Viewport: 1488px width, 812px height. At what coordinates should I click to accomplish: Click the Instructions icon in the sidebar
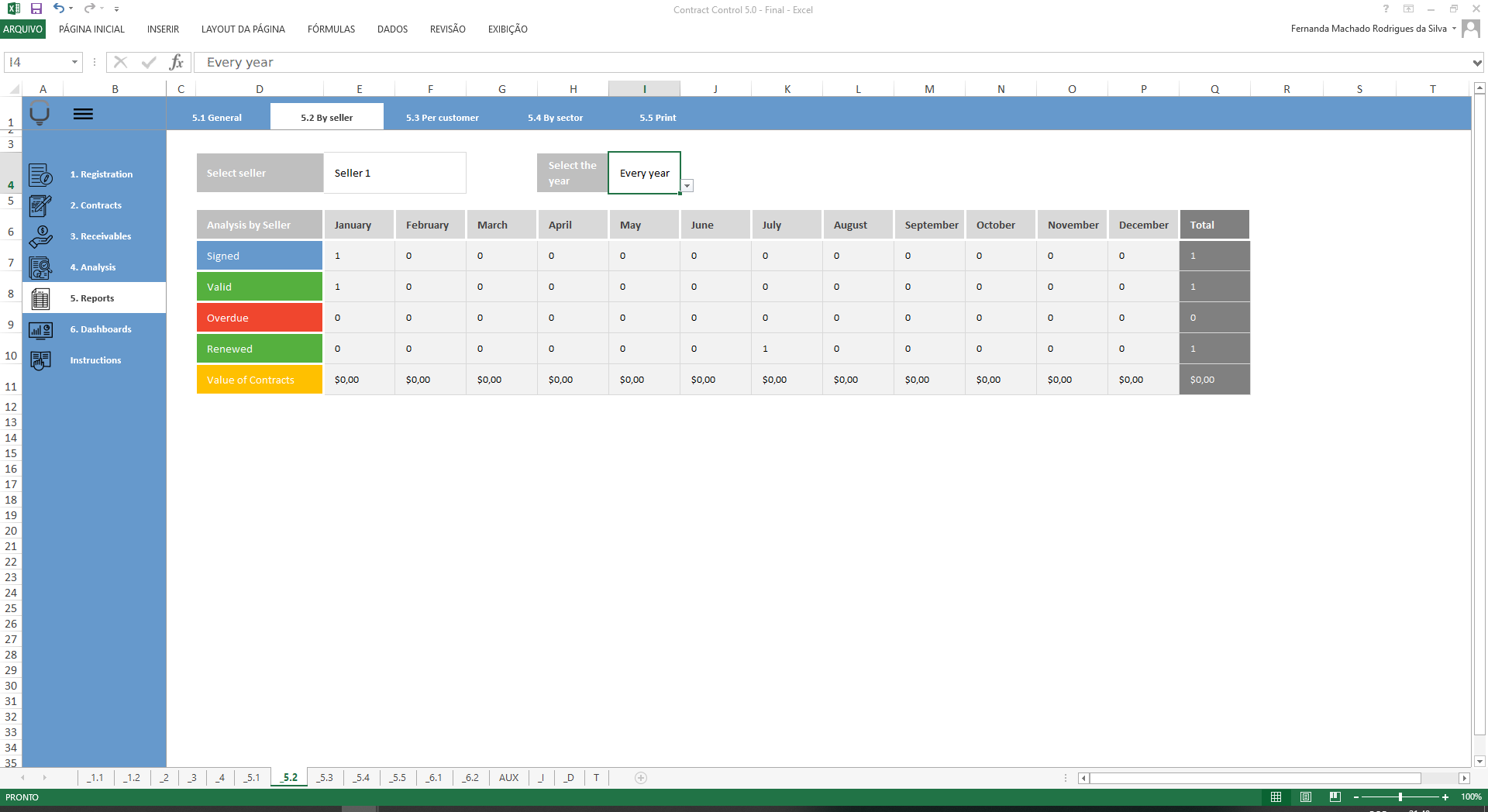(40, 360)
